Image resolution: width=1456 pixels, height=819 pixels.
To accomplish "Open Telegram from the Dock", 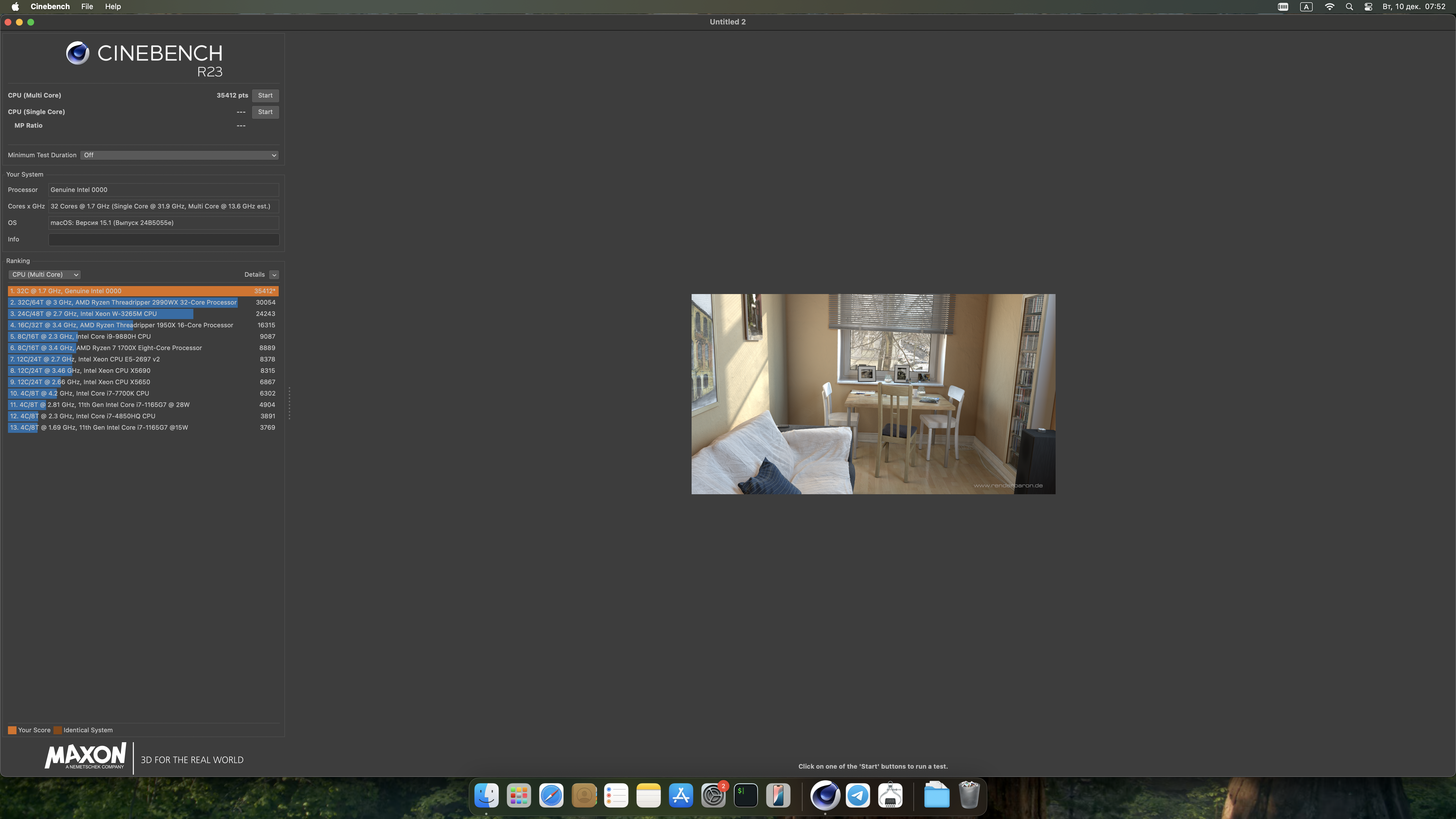I will (x=857, y=795).
